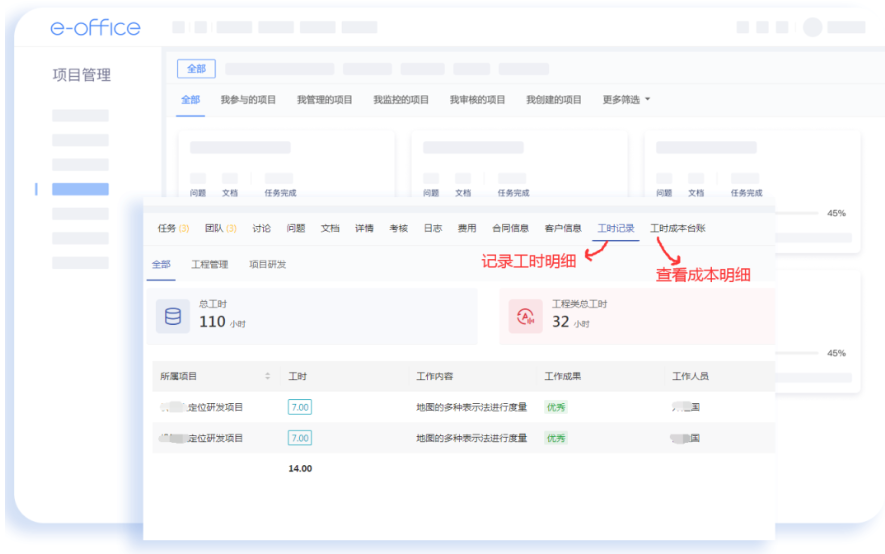Filter by 项目研发 sub-tab
This screenshot has height=554, width=885.
pyautogui.click(x=267, y=265)
